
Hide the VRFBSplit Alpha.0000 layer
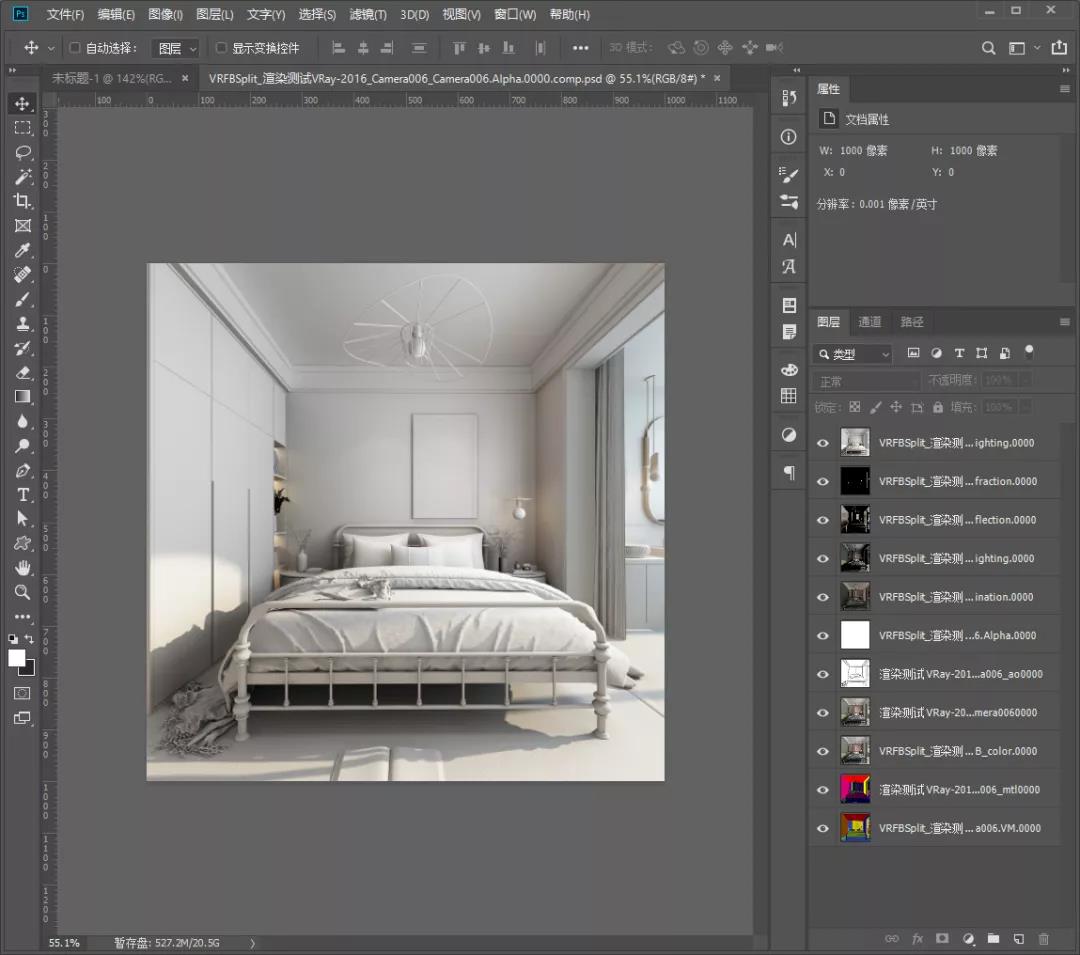823,636
